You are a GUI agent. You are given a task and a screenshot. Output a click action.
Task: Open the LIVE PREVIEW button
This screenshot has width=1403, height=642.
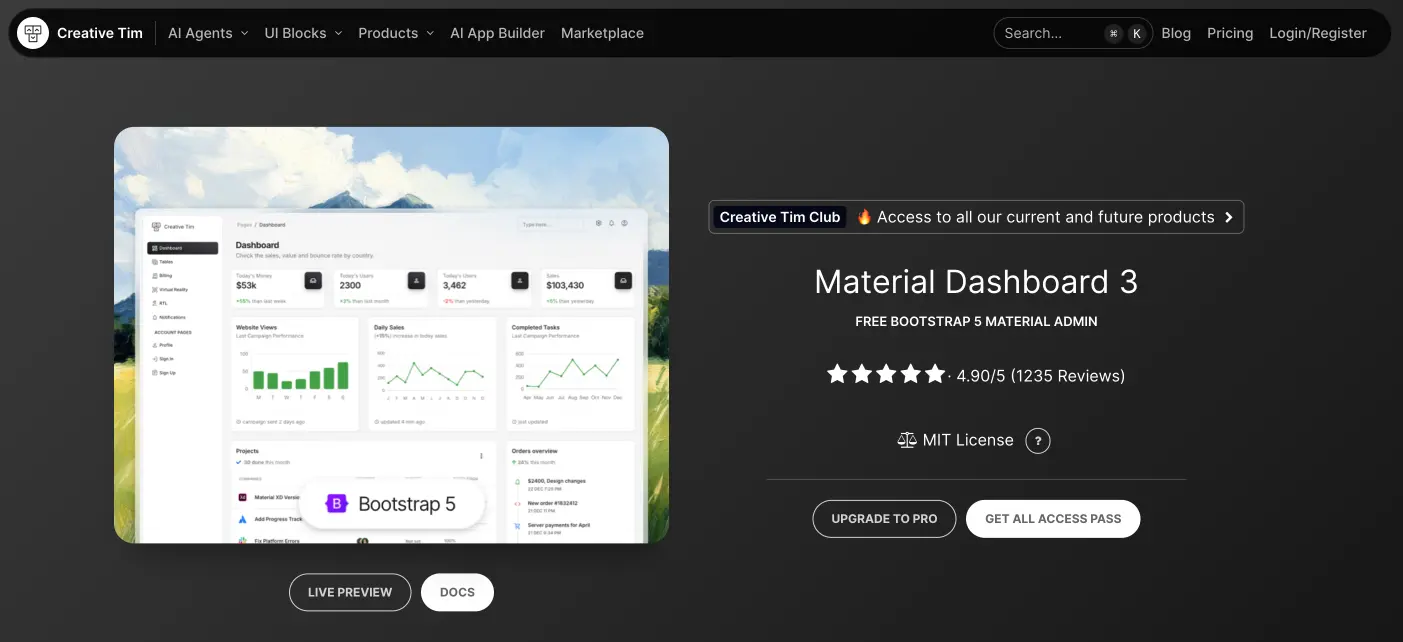pyautogui.click(x=350, y=592)
